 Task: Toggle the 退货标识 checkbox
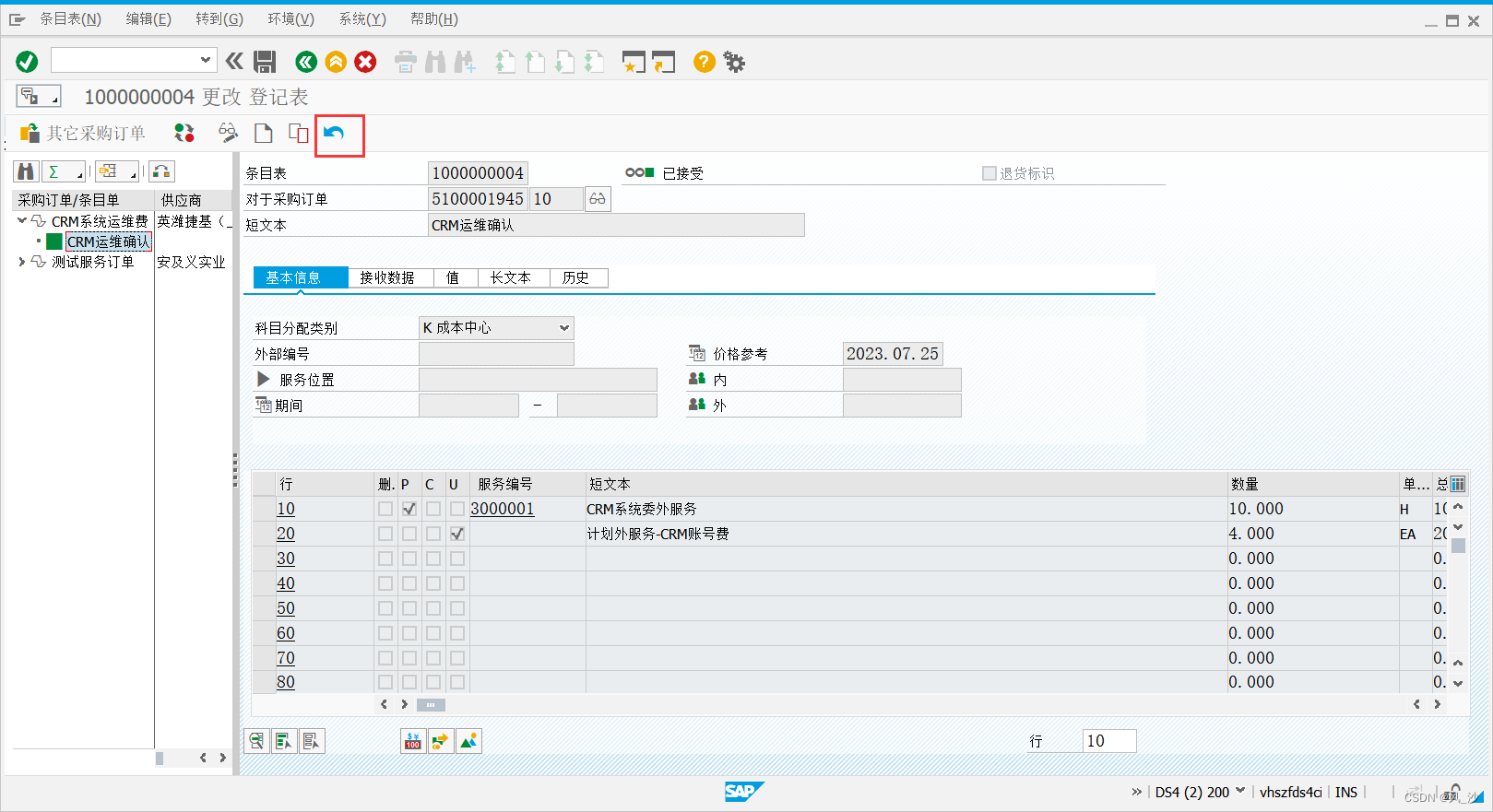point(989,173)
